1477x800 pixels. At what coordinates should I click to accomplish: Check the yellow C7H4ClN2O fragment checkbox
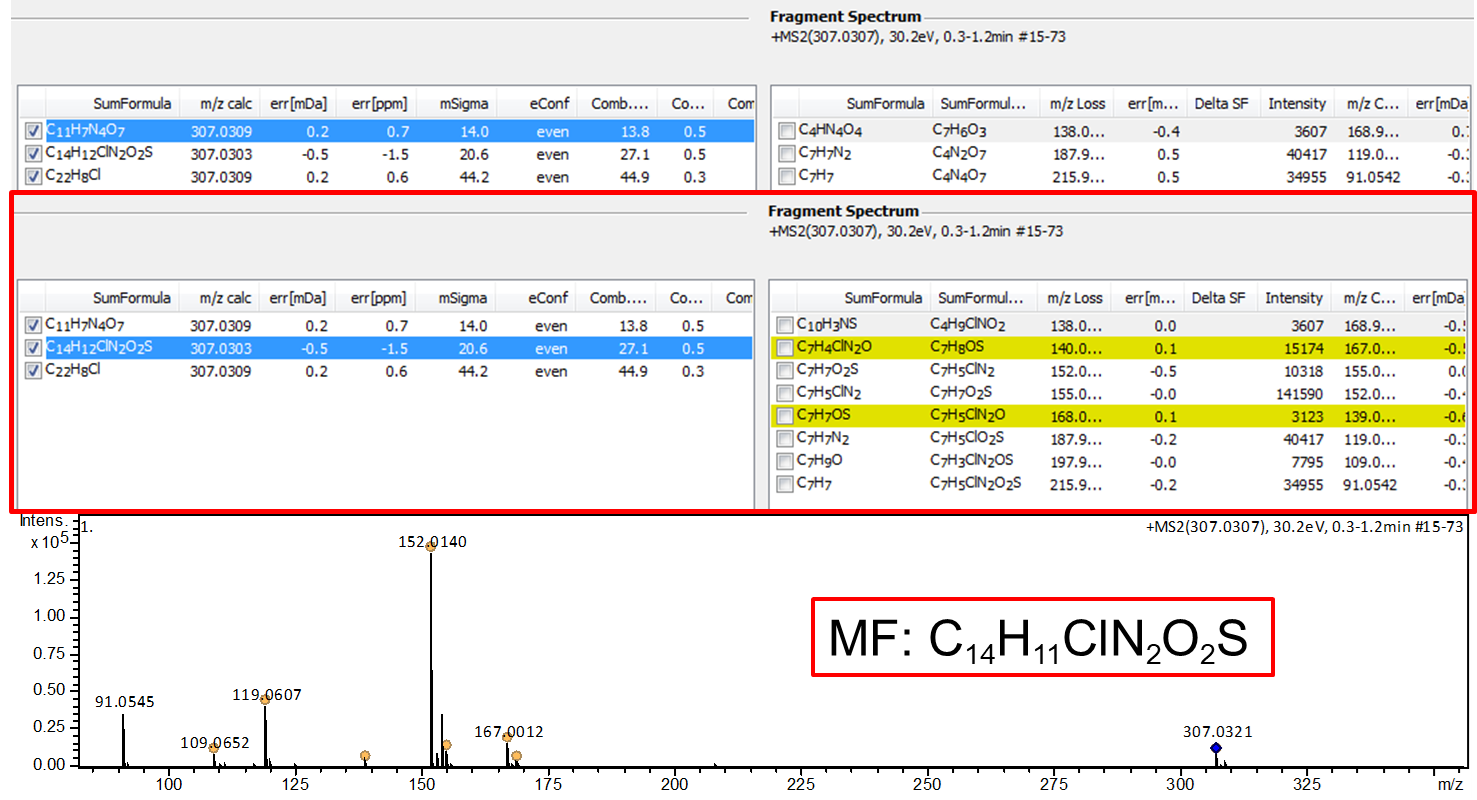pyautogui.click(x=785, y=348)
